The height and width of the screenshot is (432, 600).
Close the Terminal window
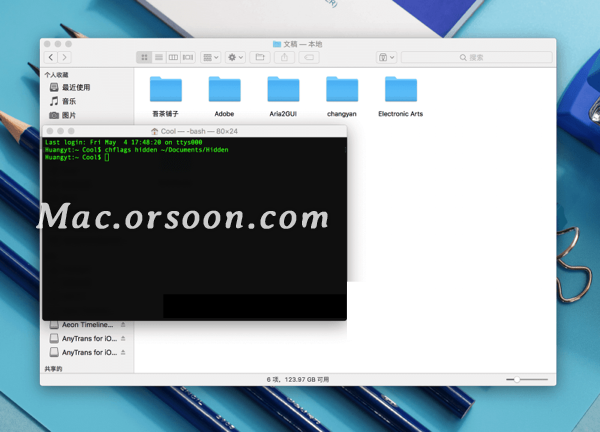50,131
